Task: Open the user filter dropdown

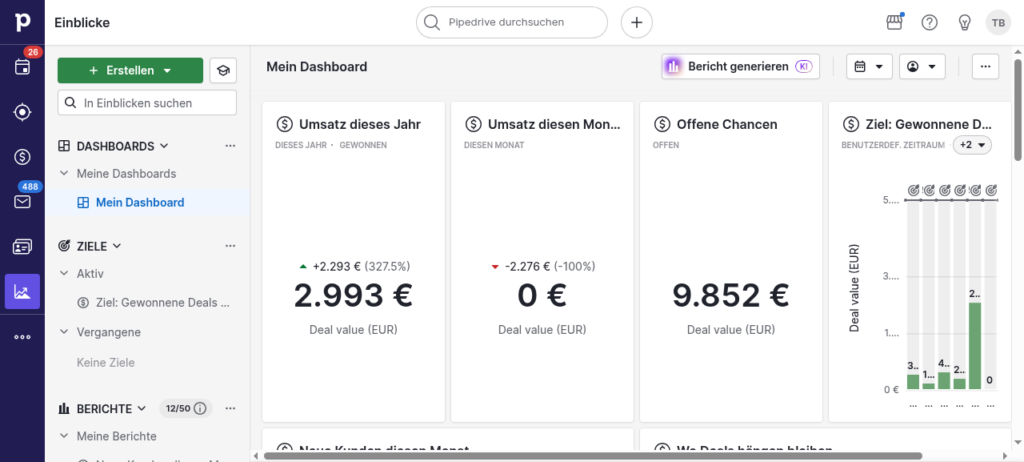Action: 922,66
